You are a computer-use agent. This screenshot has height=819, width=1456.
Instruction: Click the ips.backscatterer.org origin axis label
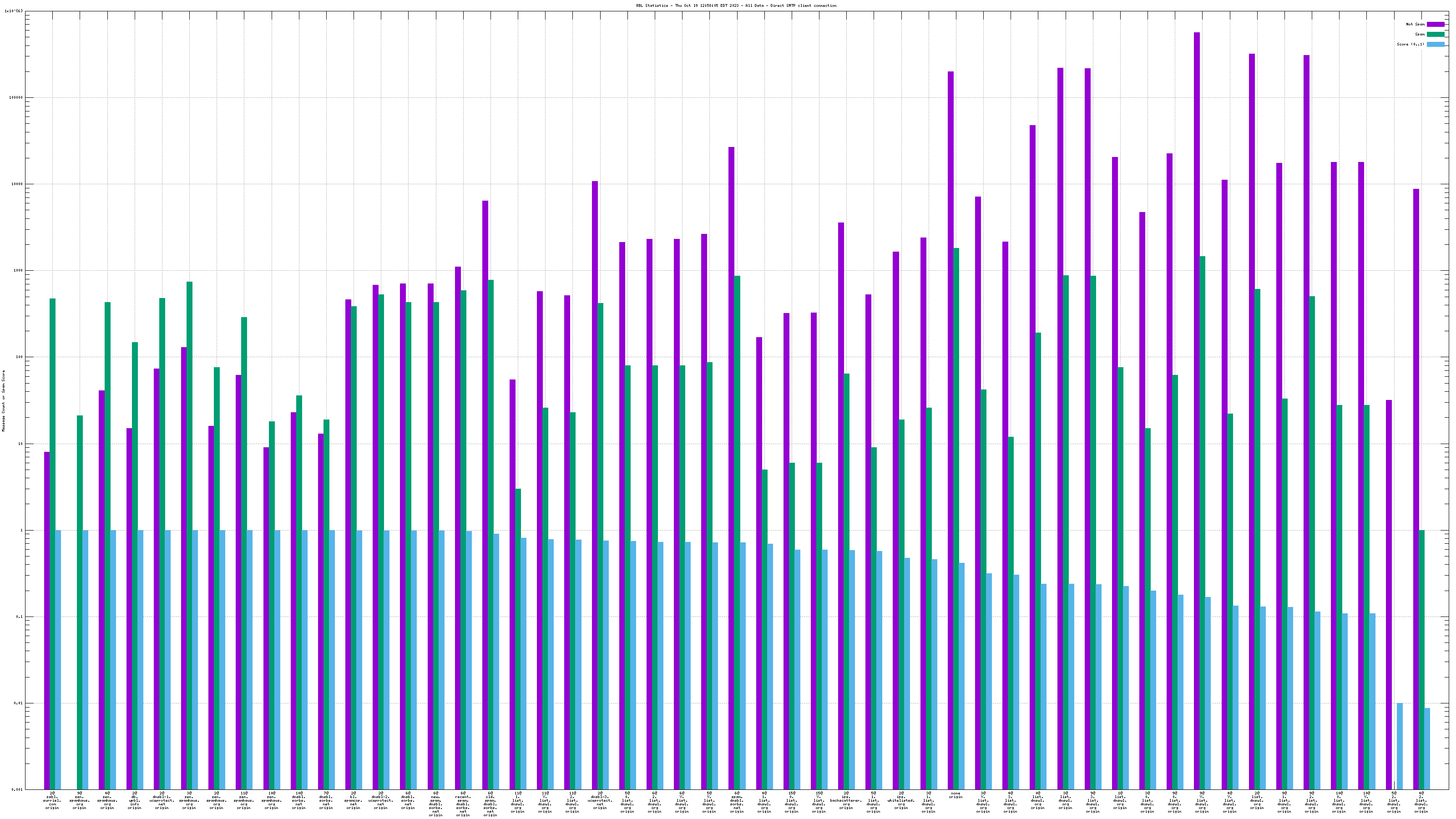[845, 800]
